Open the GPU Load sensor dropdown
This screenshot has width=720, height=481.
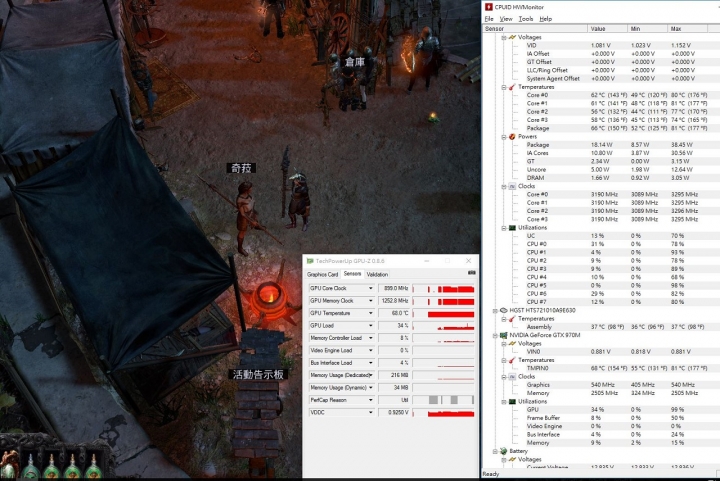click(371, 325)
